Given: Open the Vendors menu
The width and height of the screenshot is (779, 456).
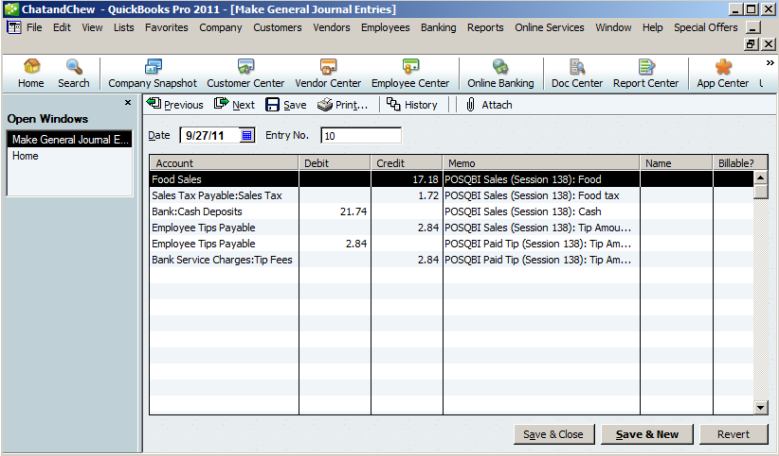Looking at the screenshot, I should tap(331, 27).
